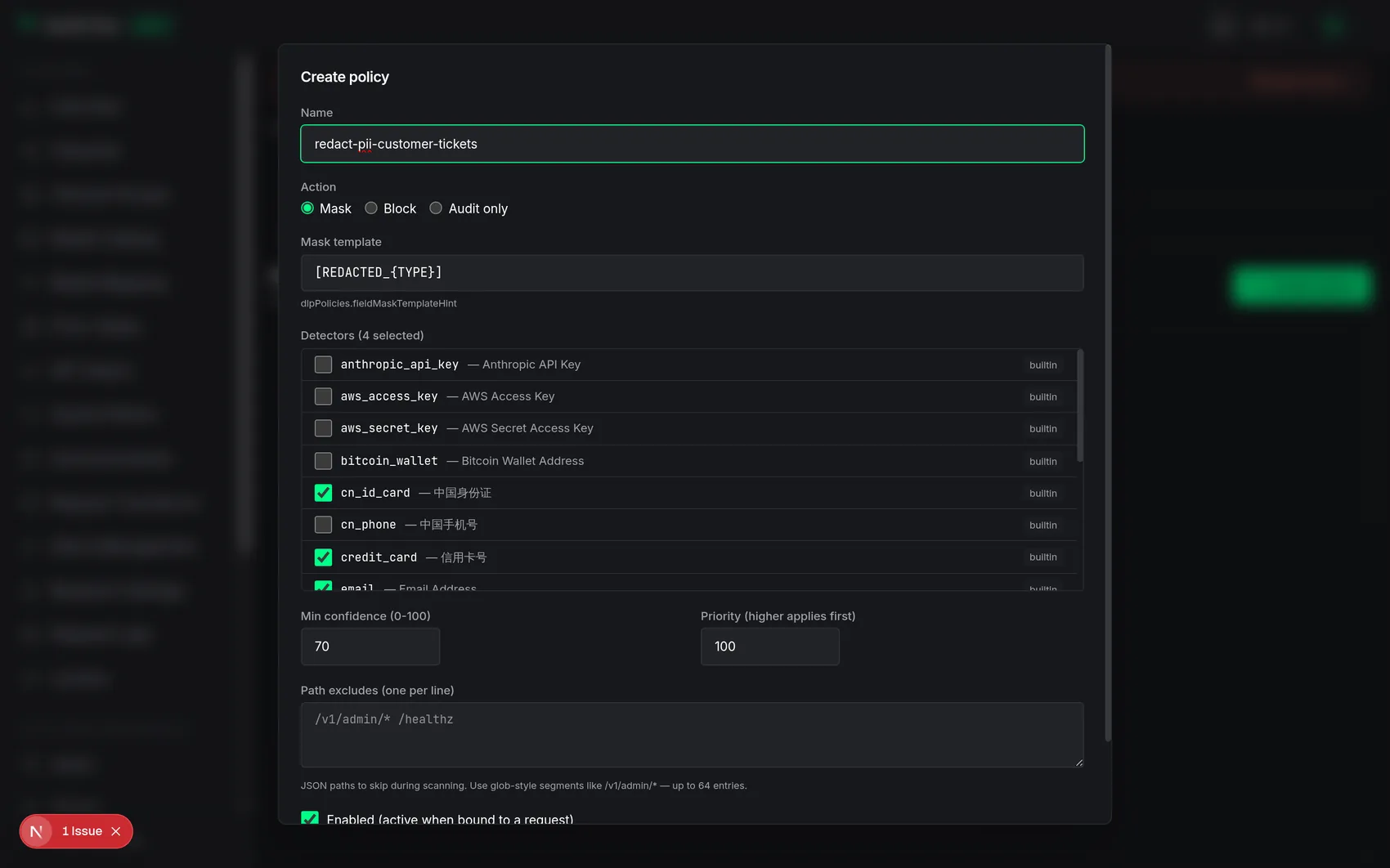This screenshot has height=868, width=1390.
Task: Check the bitcoin_wallet detector checkbox
Action: click(324, 461)
